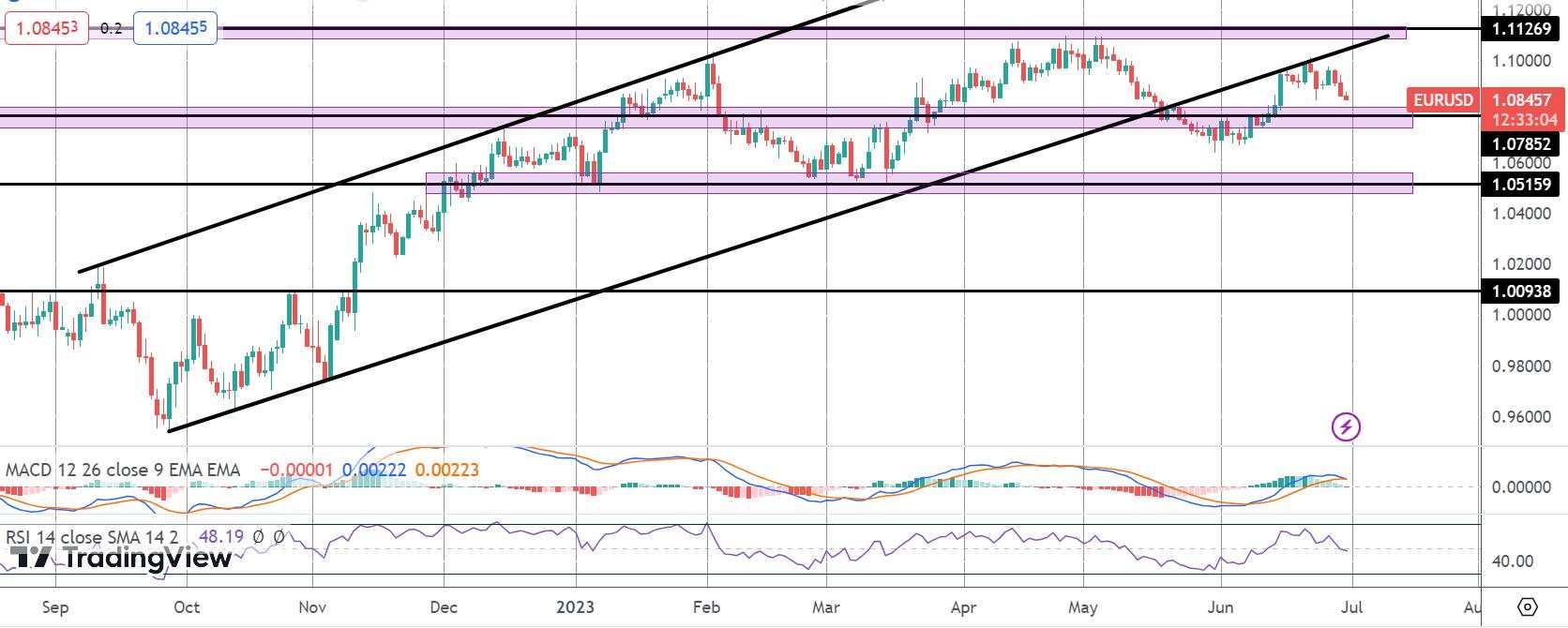Screen dimensions: 1568x628
Task: Click the Feb label on time axis
Action: click(706, 607)
